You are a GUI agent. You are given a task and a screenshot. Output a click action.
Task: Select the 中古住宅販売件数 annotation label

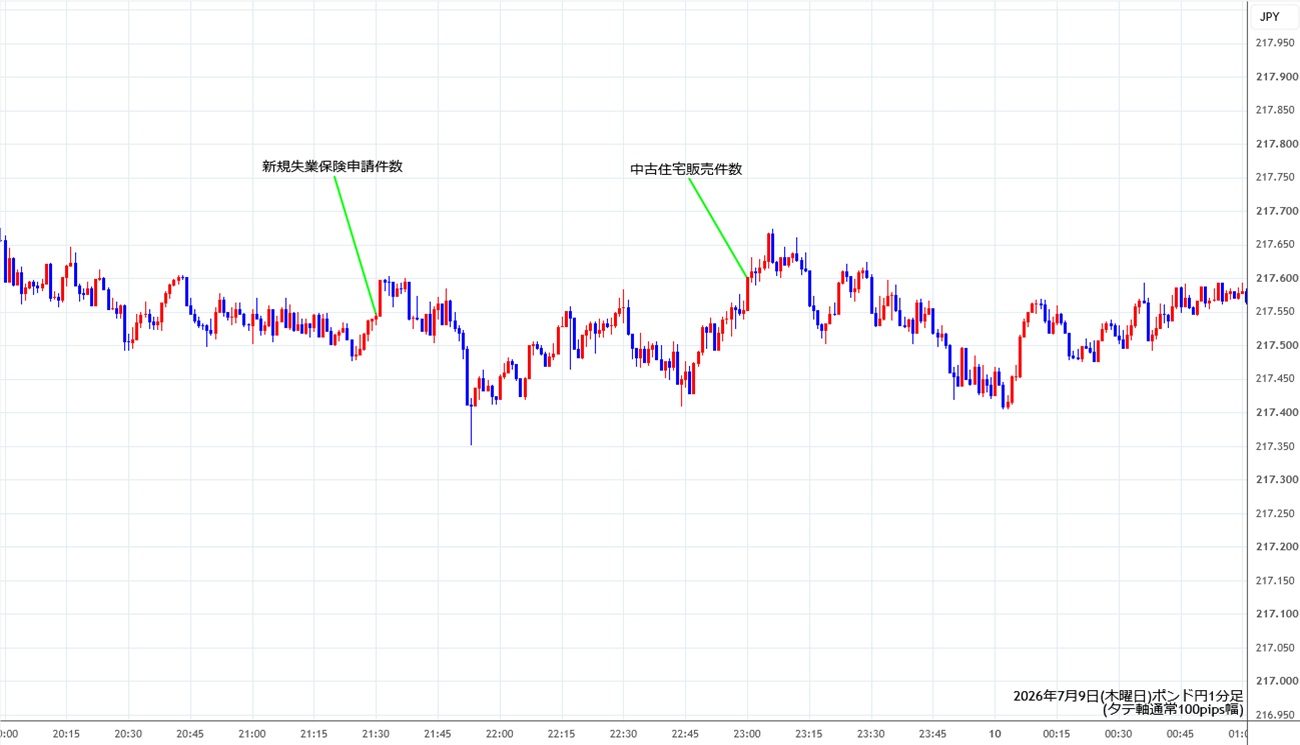pos(686,169)
